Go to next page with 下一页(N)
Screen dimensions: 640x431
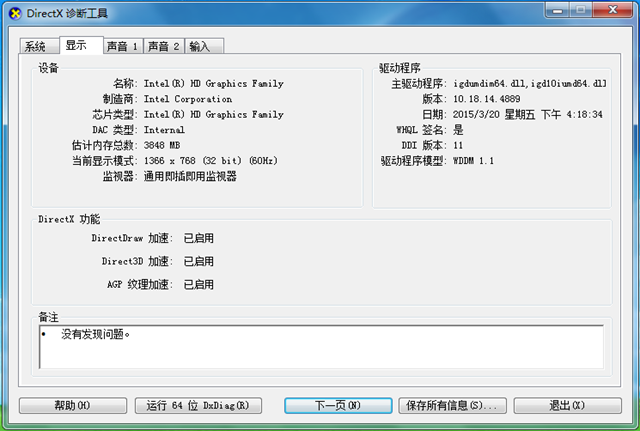(338, 405)
